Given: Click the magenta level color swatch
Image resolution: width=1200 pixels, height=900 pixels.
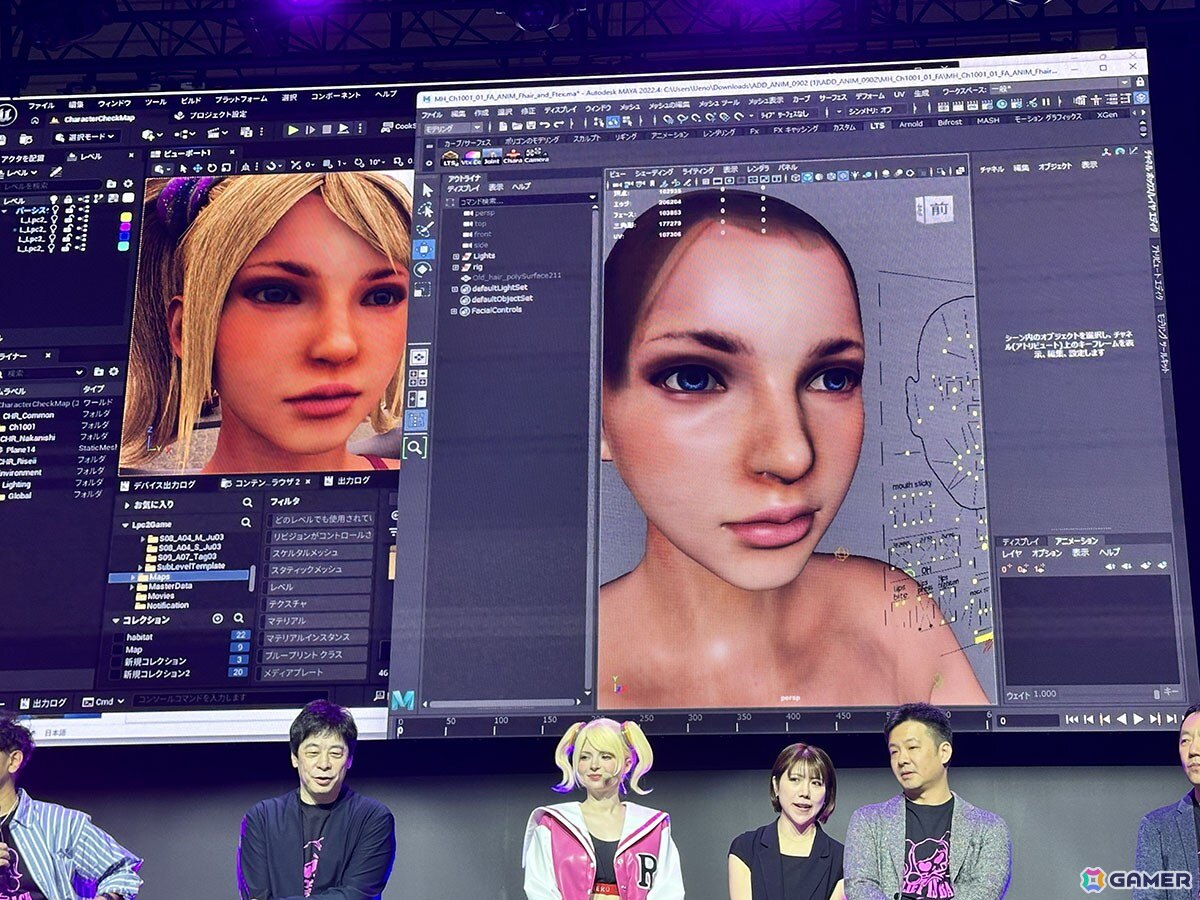Looking at the screenshot, I should [x=125, y=226].
